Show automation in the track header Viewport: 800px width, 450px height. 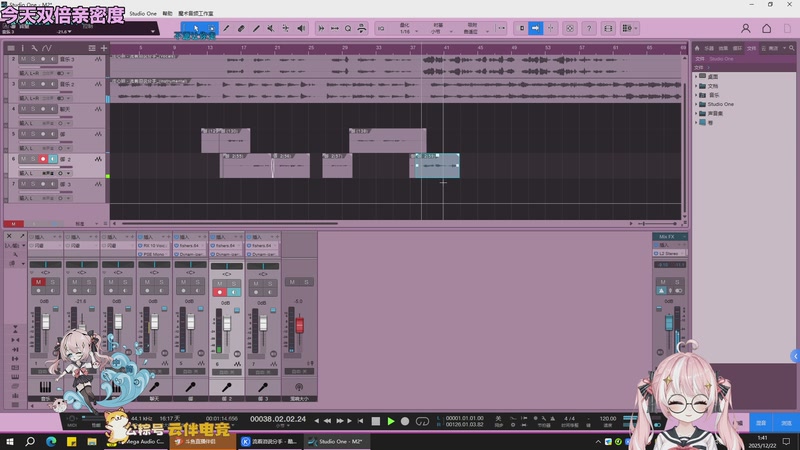click(47, 48)
